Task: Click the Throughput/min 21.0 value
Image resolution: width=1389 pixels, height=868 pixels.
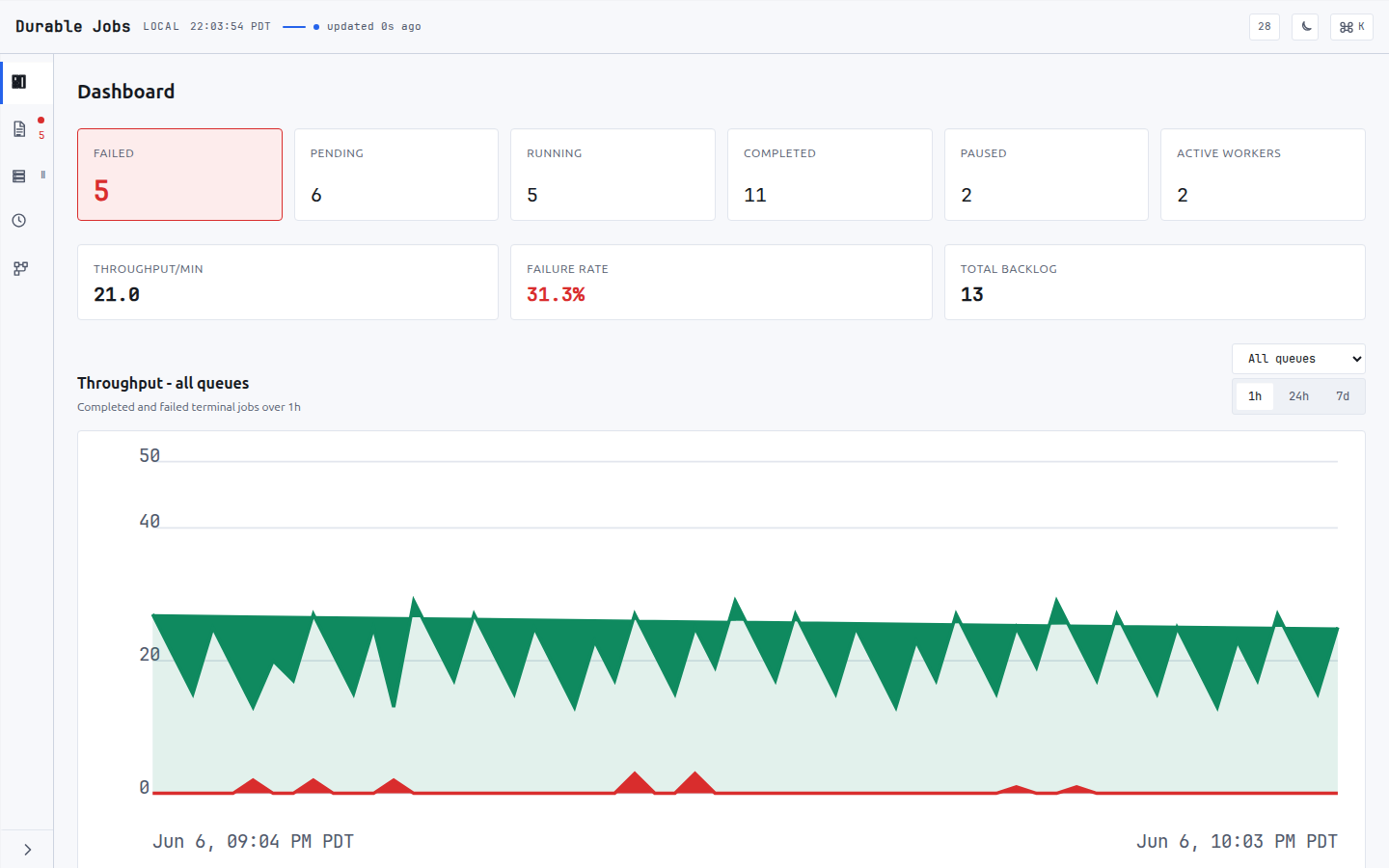Action: (117, 294)
